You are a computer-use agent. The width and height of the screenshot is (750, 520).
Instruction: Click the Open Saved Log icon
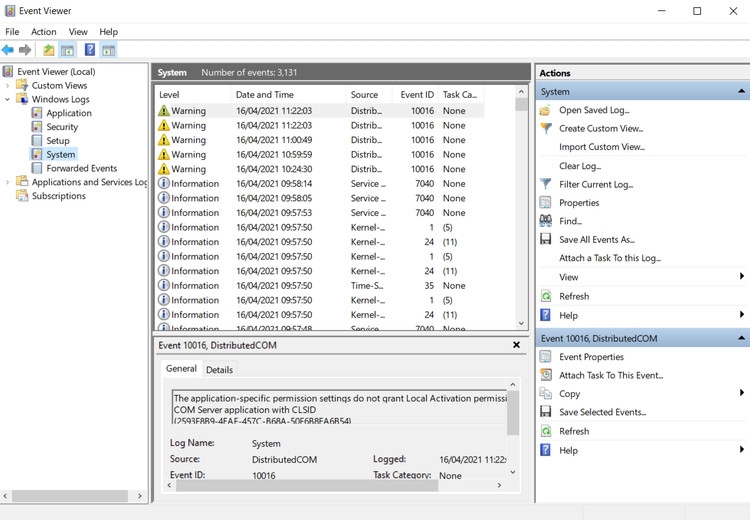click(545, 110)
